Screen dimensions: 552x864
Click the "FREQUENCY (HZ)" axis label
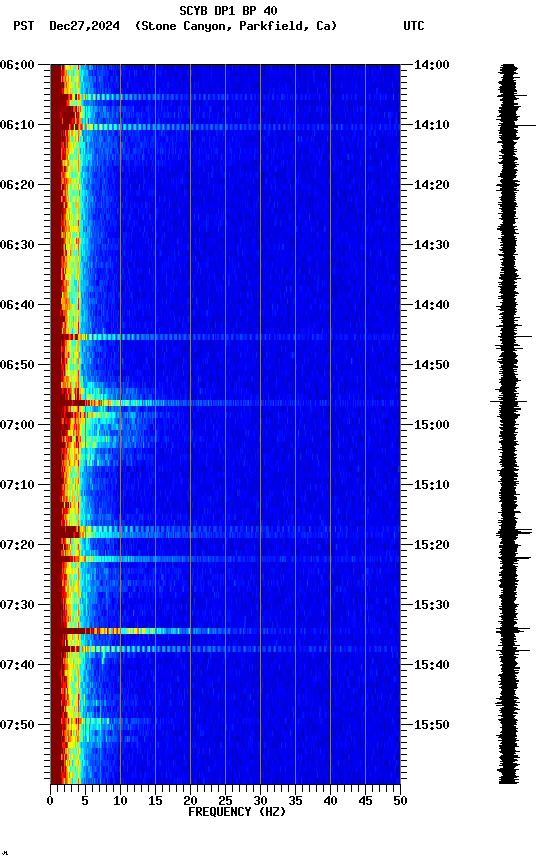(x=237, y=812)
